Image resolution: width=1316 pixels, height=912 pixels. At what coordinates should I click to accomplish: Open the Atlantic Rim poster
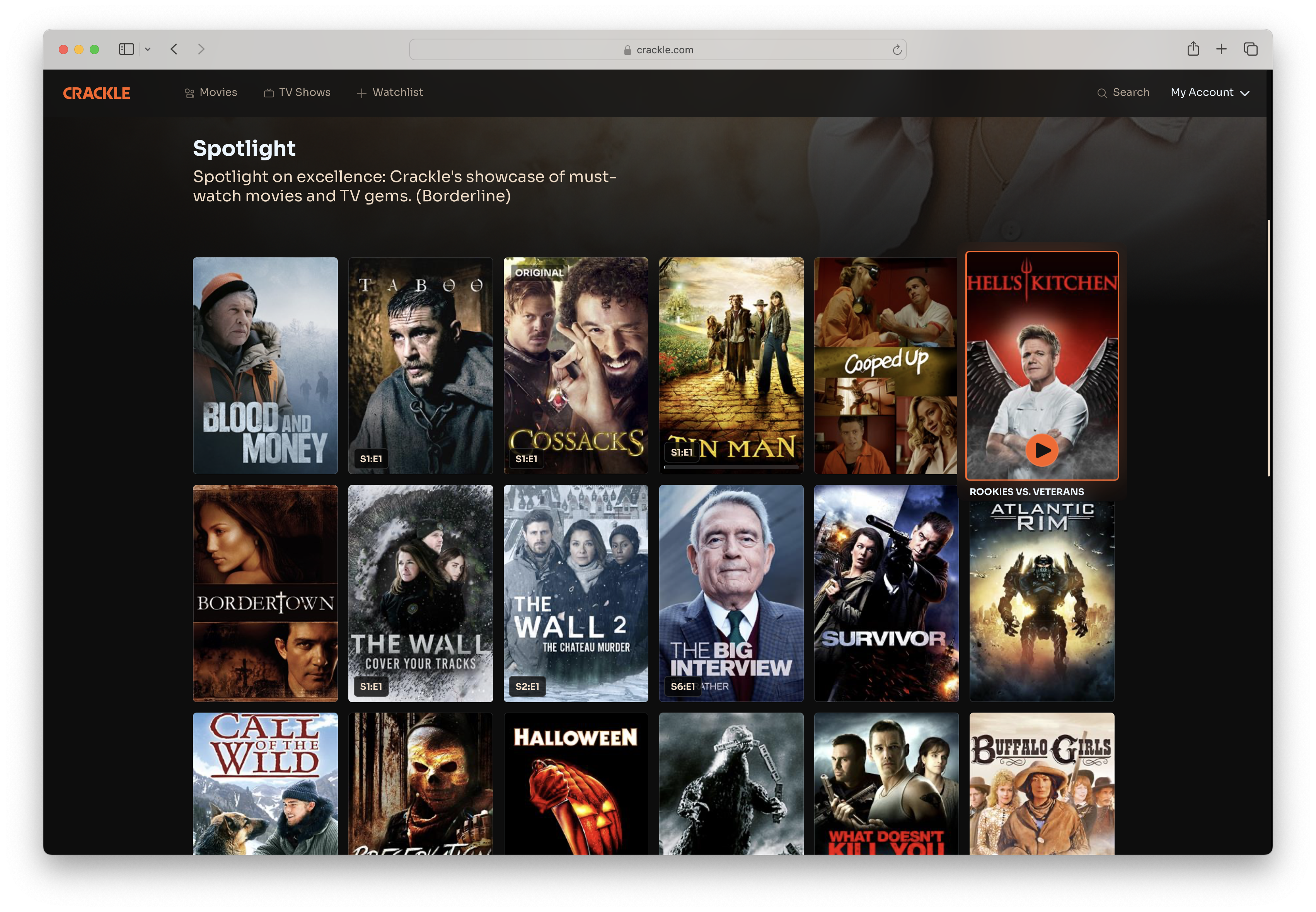point(1042,601)
